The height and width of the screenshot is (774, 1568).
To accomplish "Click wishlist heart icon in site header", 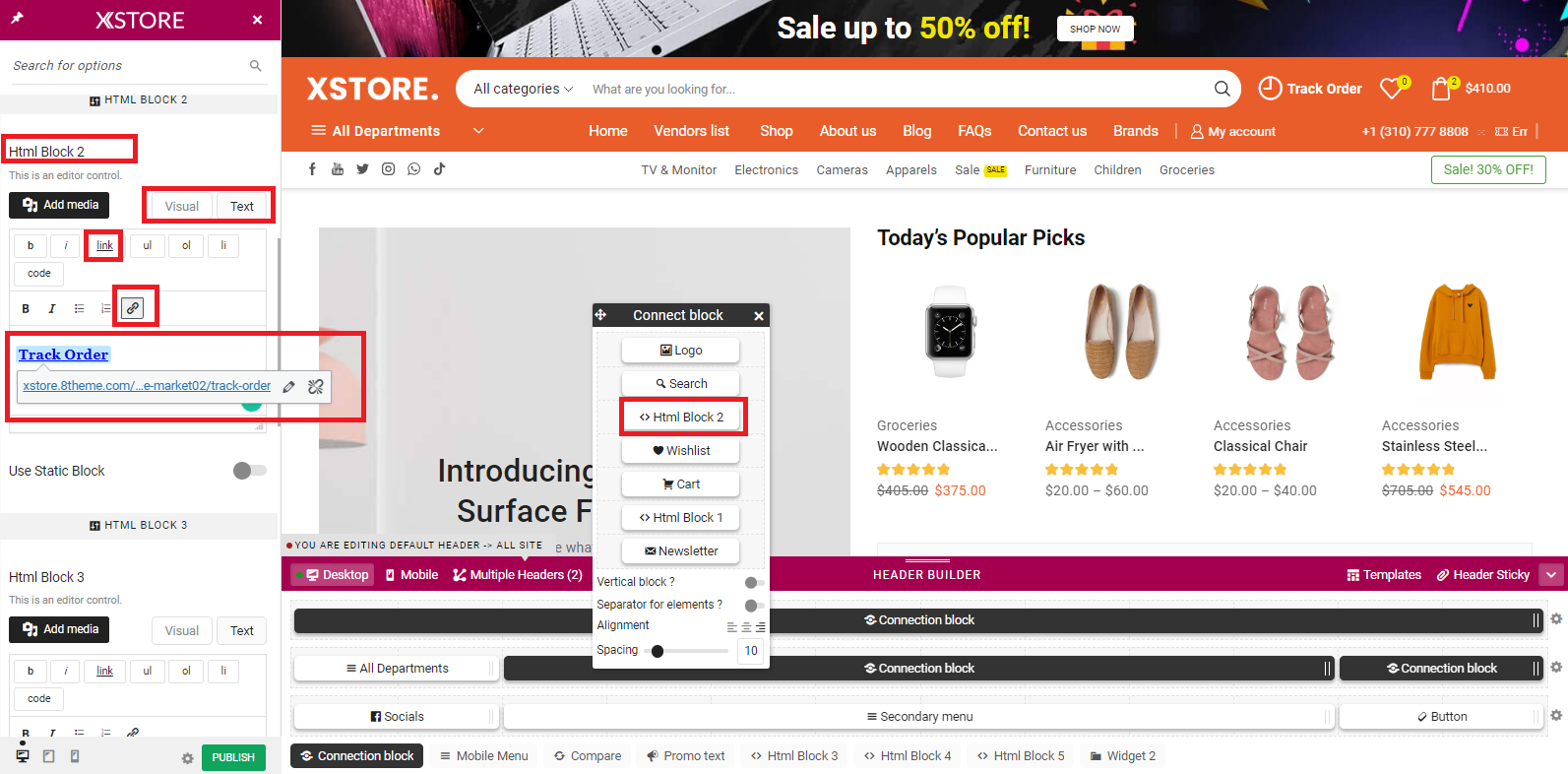I will point(1392,89).
